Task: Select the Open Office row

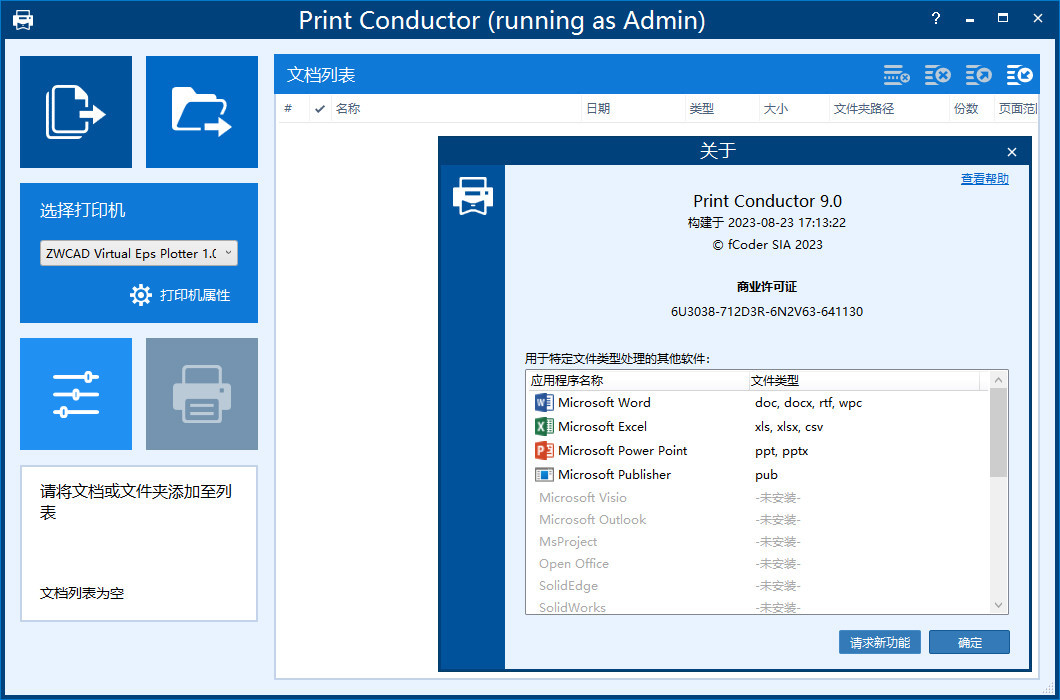Action: (x=756, y=563)
